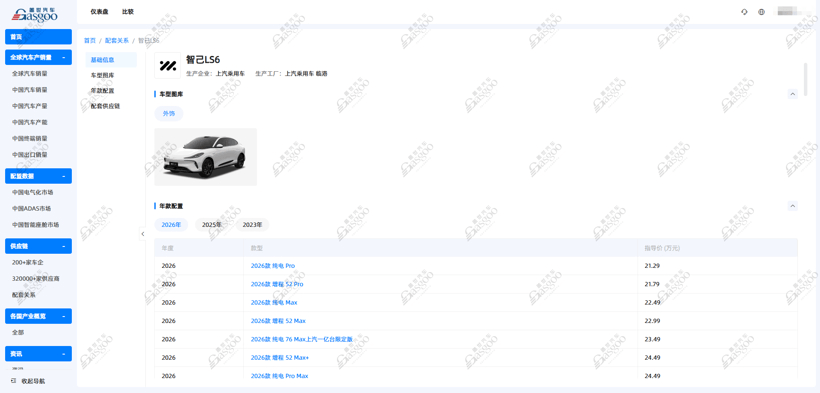Click the white LS6 car thumbnail
The height and width of the screenshot is (393, 820).
206,156
